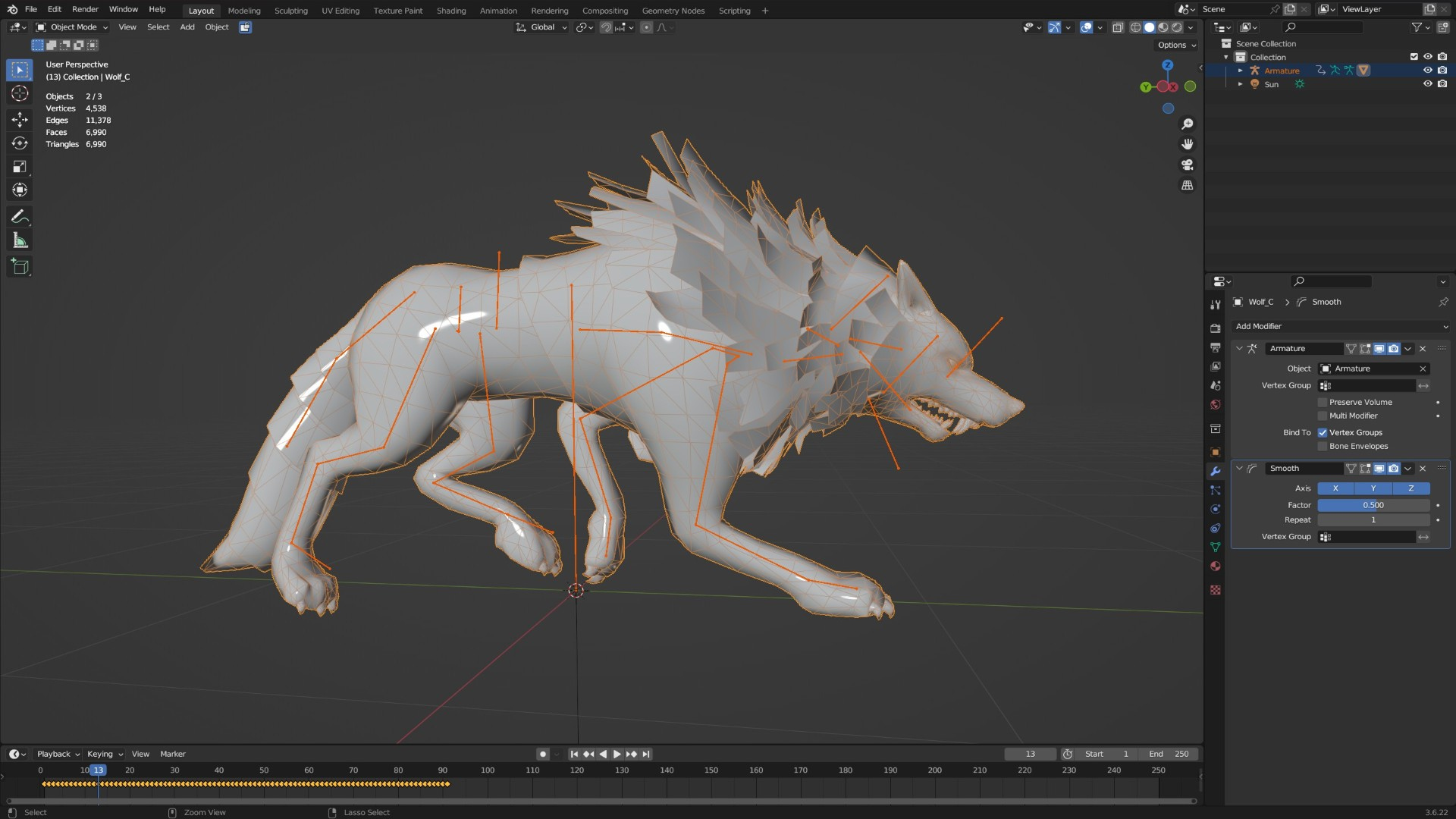Open the Object Data mesh tab
Image resolution: width=1456 pixels, height=819 pixels.
coord(1216,547)
